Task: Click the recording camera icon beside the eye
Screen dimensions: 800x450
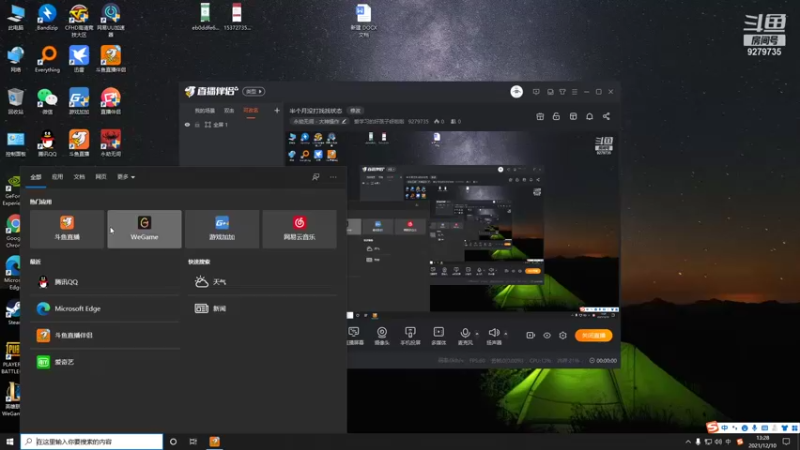Action: pyautogui.click(x=531, y=335)
